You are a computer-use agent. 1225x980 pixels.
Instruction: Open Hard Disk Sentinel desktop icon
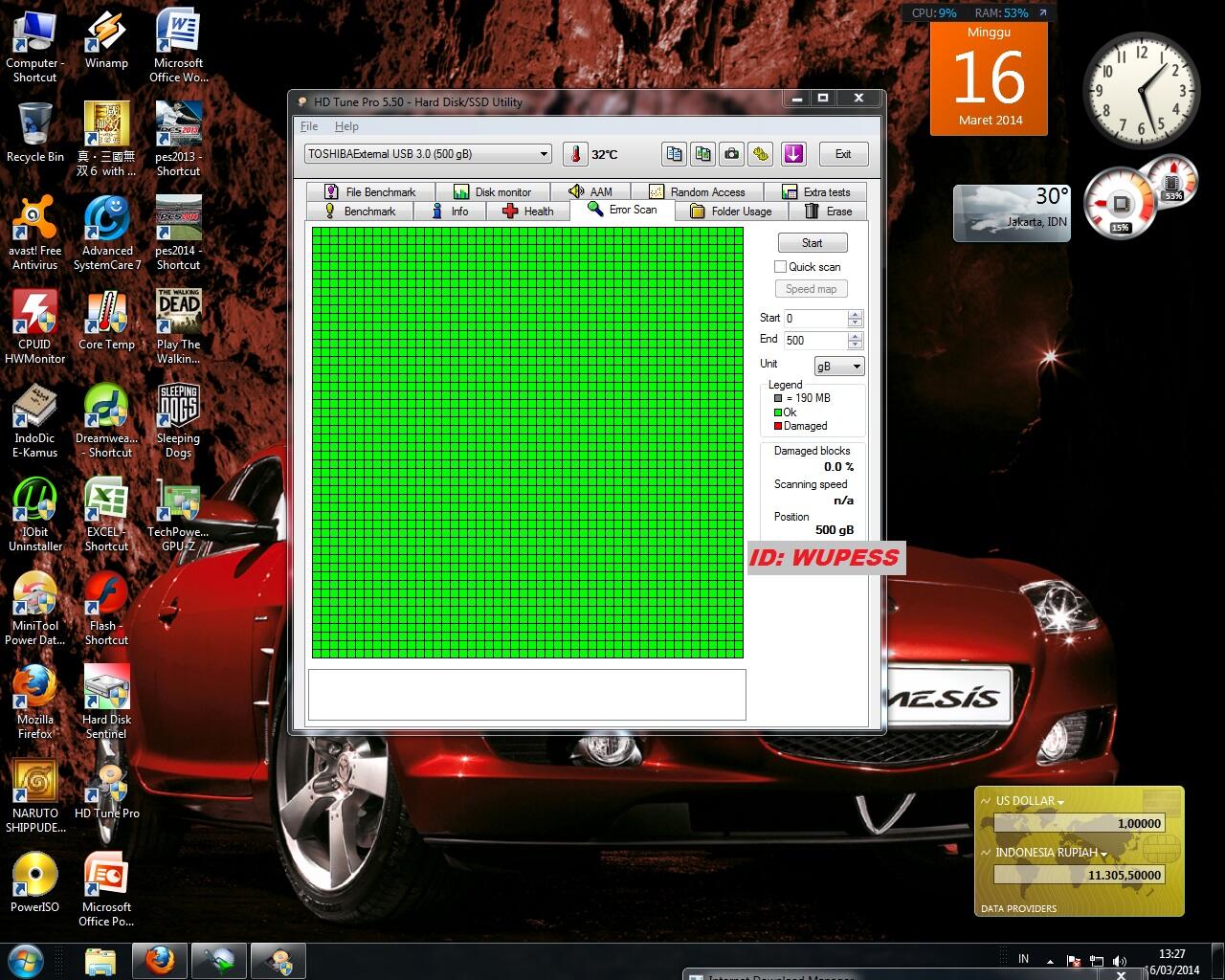106,702
